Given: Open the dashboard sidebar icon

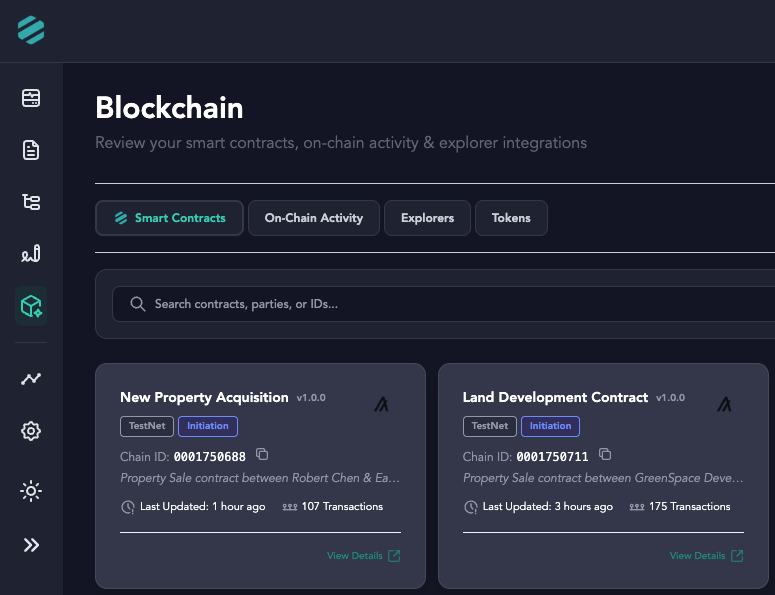Looking at the screenshot, I should click(x=31, y=98).
